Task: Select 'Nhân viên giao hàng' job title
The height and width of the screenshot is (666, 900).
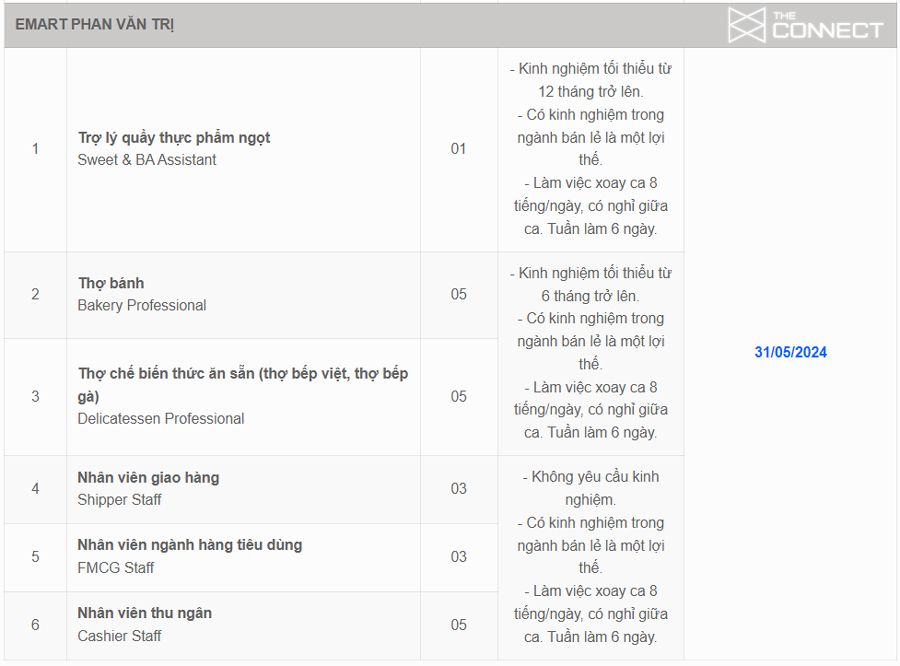Action: (x=148, y=478)
